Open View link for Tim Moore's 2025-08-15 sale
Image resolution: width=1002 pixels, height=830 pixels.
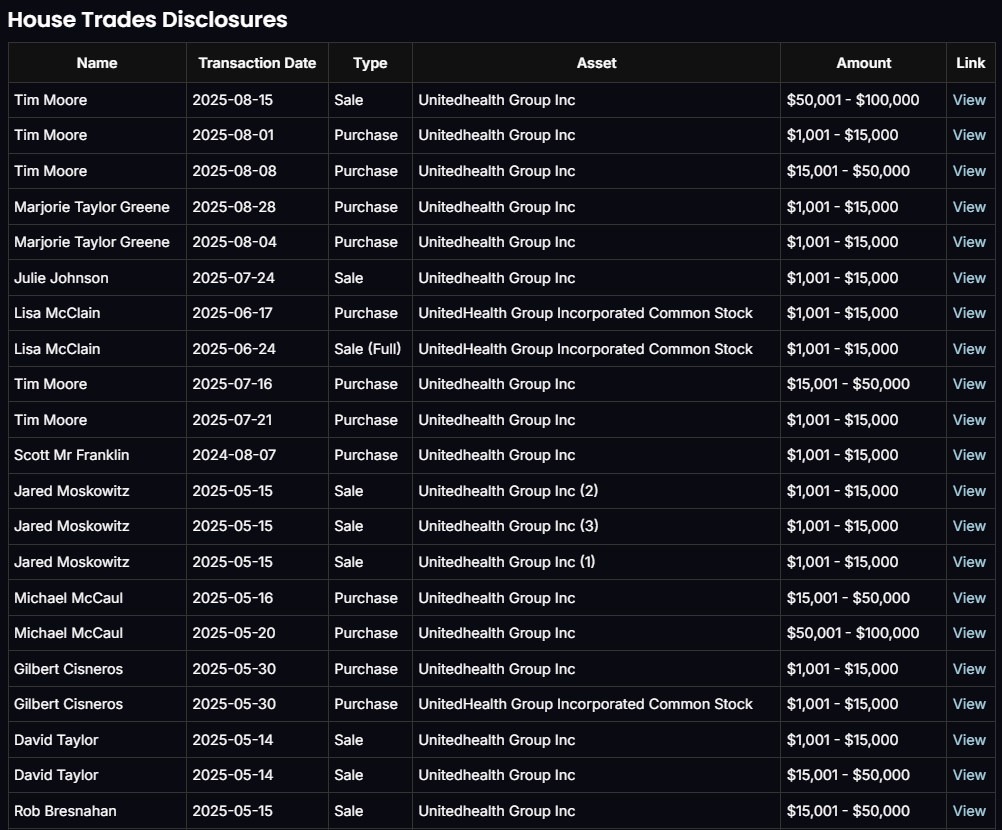coord(969,100)
